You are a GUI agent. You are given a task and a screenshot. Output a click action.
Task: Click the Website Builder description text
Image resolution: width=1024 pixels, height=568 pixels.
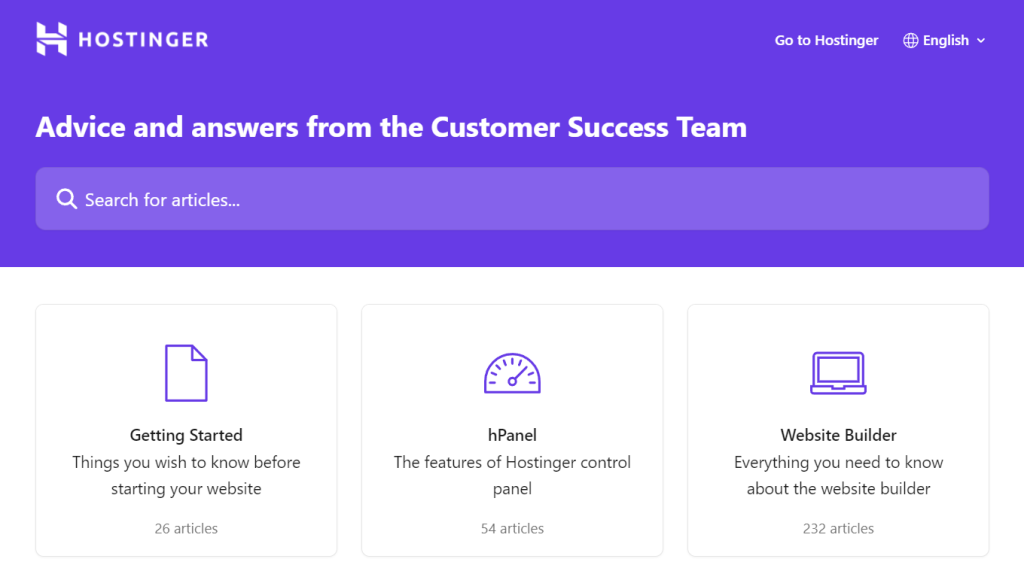tap(838, 475)
